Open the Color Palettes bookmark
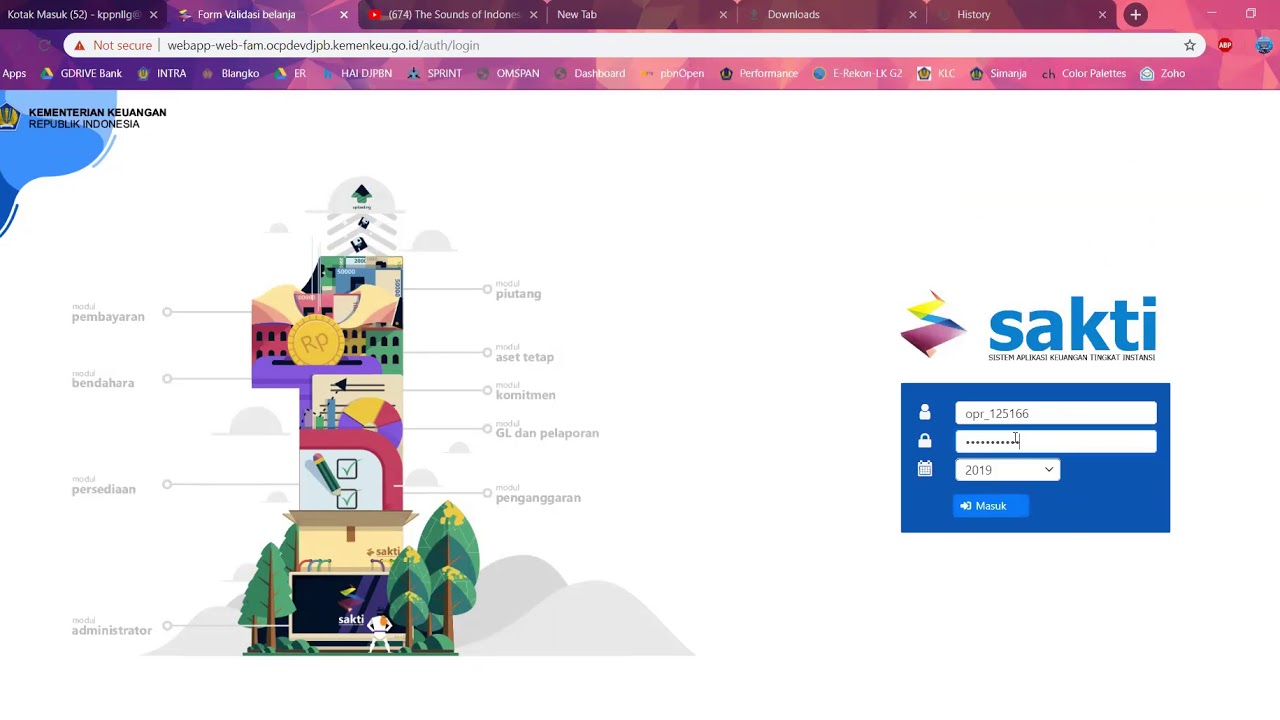Screen dimensions: 1280x720 [1084, 73]
